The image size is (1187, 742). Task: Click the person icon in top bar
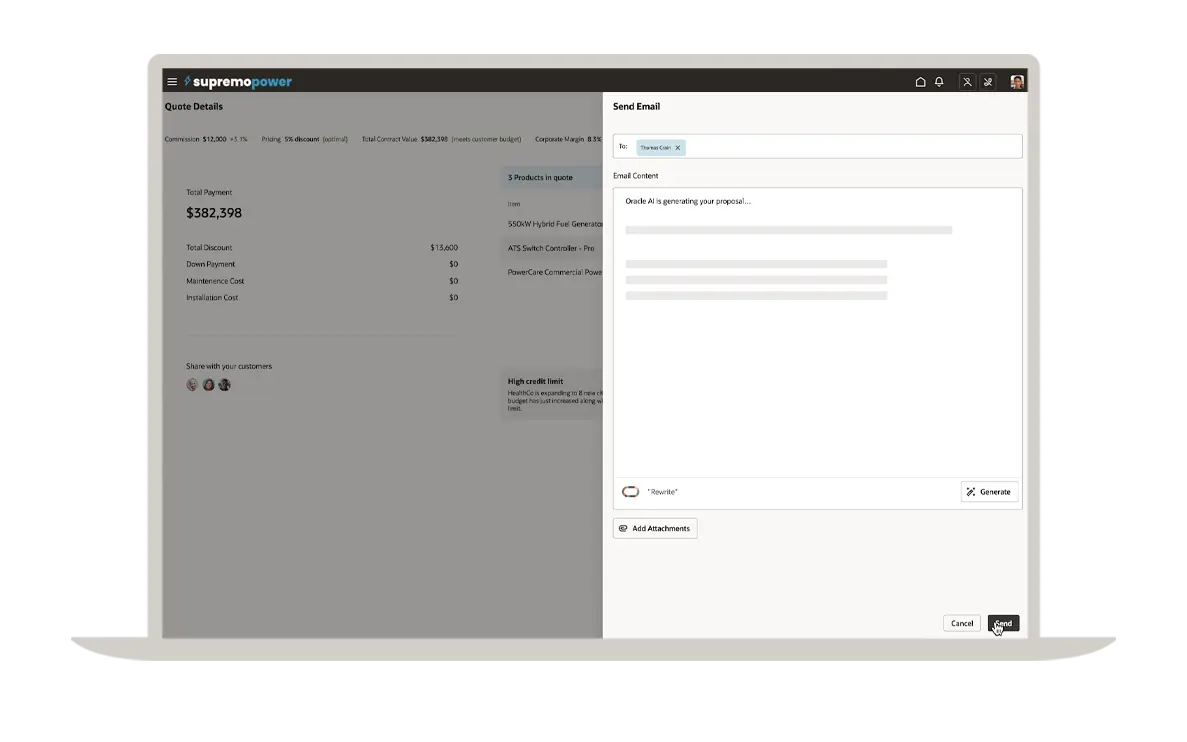(x=967, y=82)
